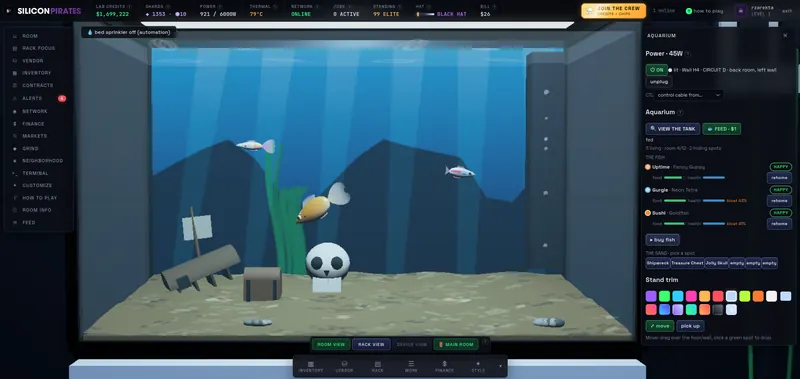Rehome the Uptime Fancy Guppy
The width and height of the screenshot is (800, 379).
tap(779, 178)
